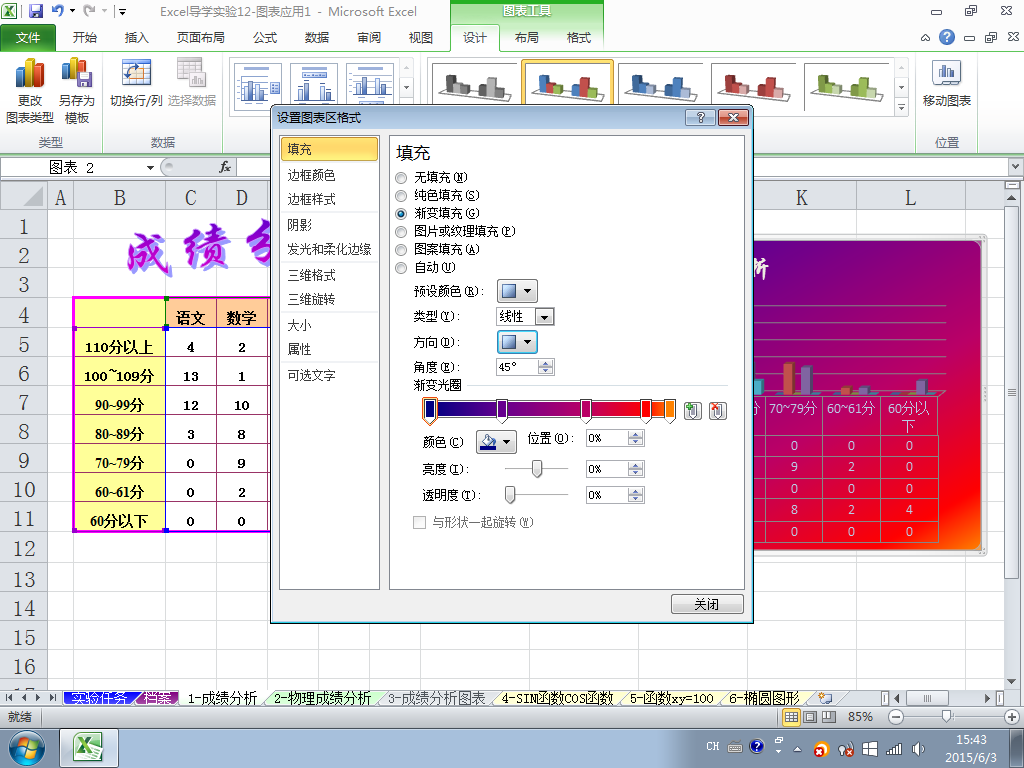The image size is (1024, 768).
Task: Open the Customize Quick Access Toolbar dropdown
Action: tap(121, 11)
